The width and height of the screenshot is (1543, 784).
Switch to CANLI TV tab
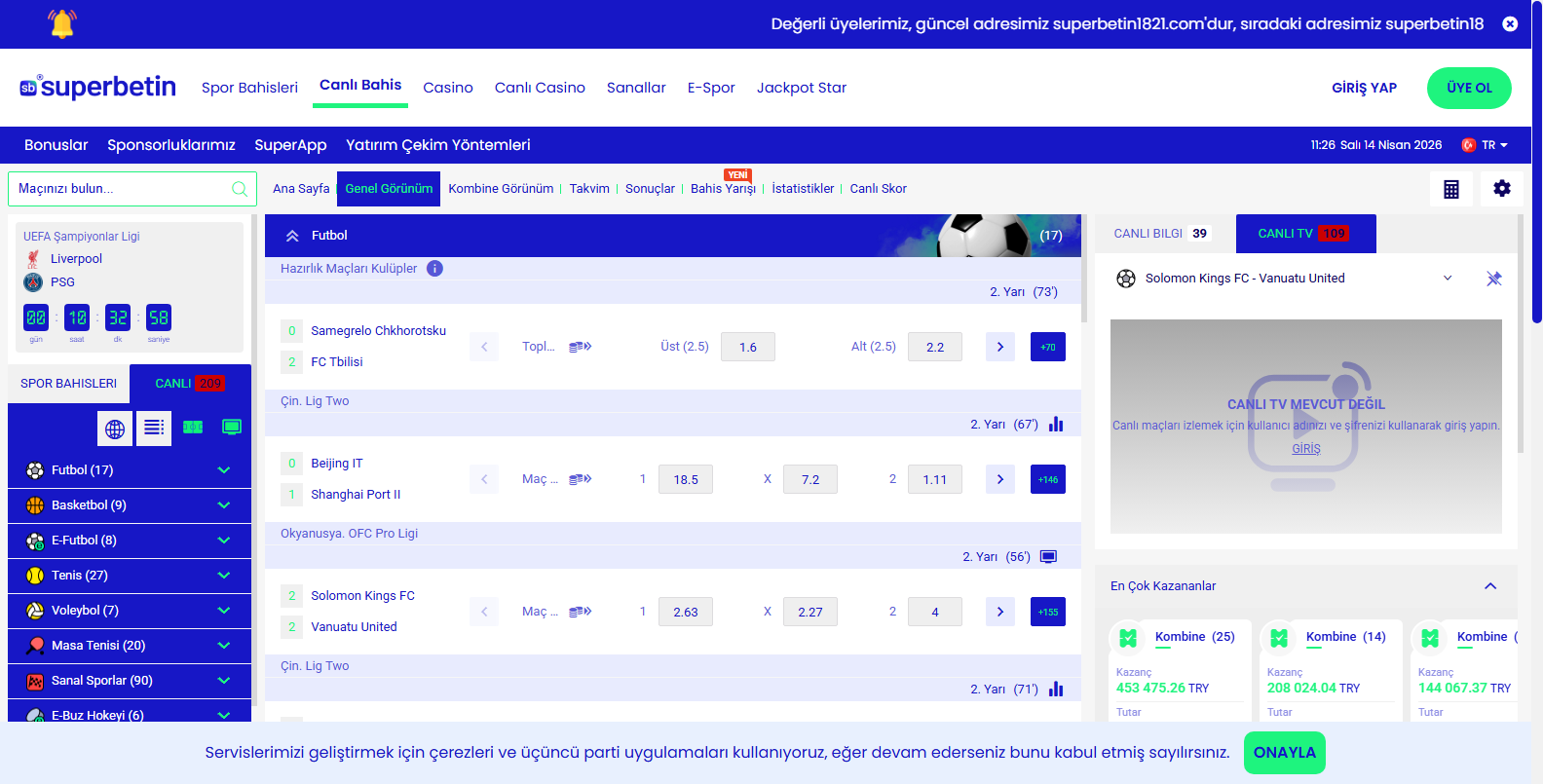[1305, 234]
